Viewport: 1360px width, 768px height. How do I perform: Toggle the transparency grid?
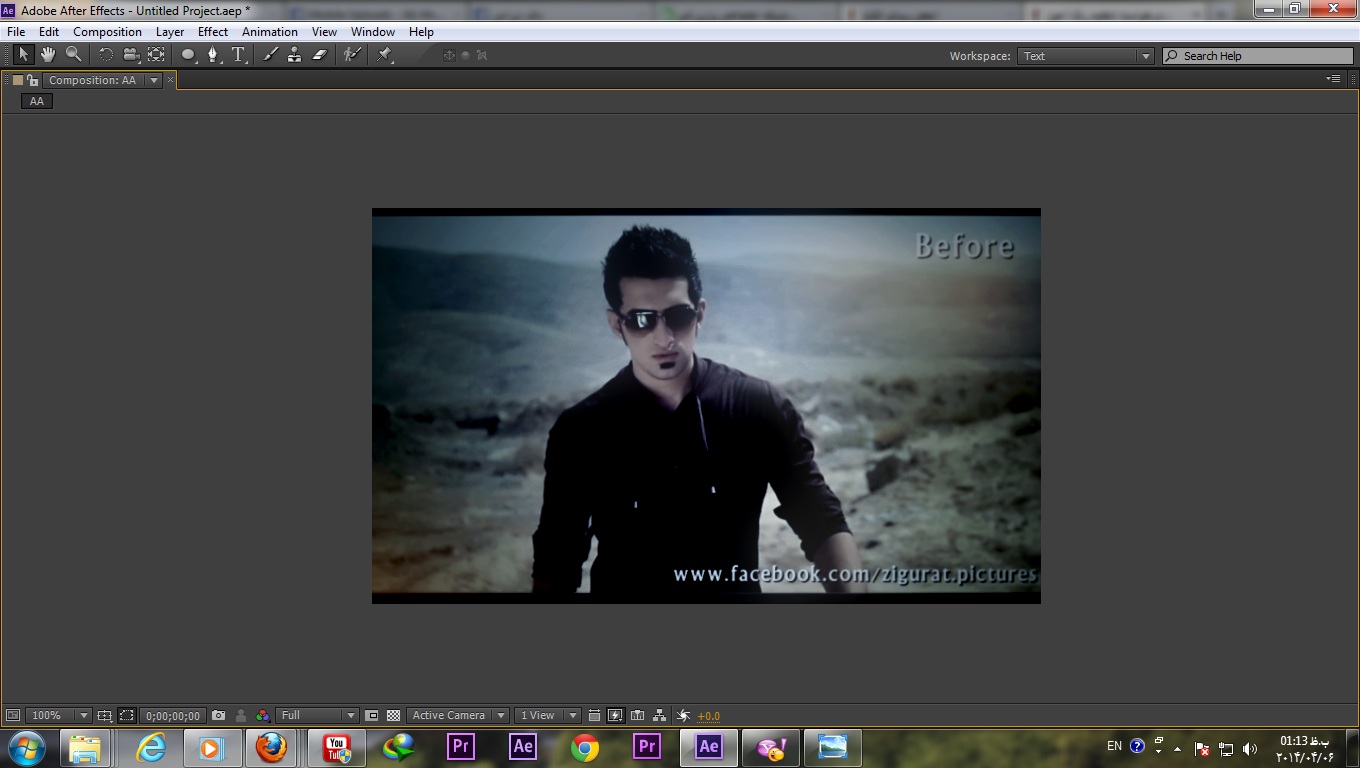(394, 715)
